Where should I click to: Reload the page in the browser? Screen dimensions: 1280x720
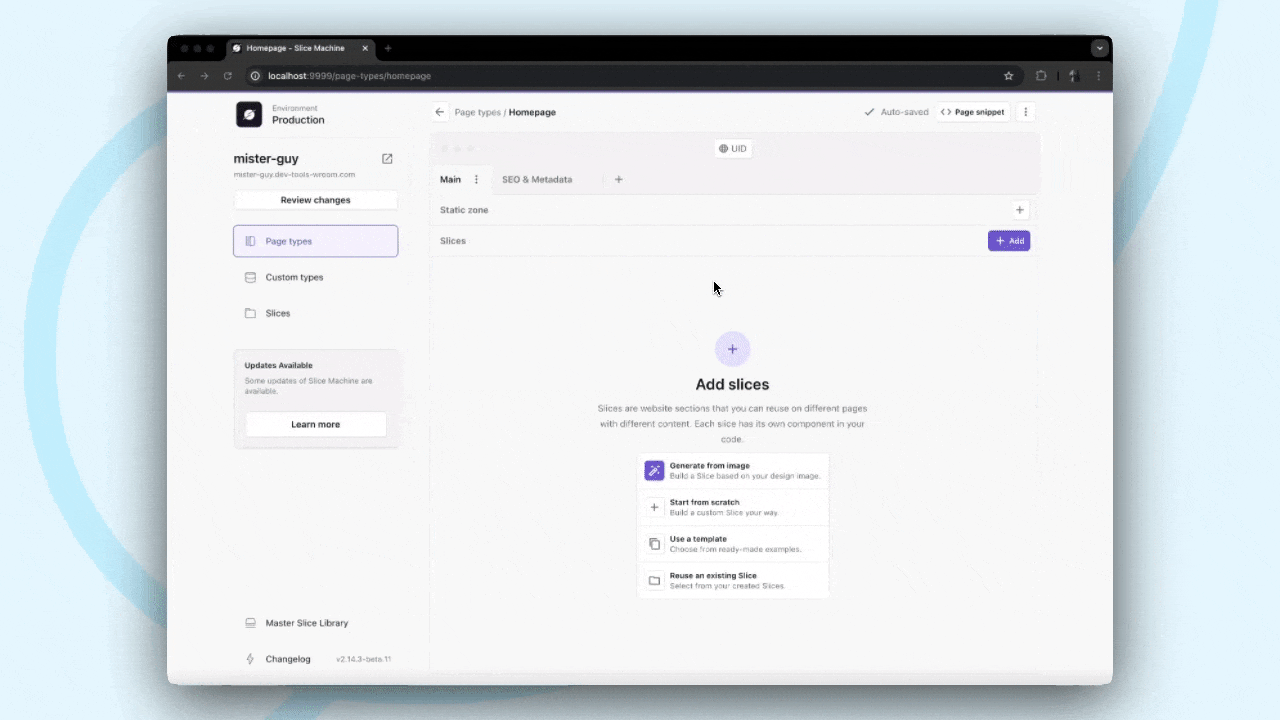pos(227,76)
